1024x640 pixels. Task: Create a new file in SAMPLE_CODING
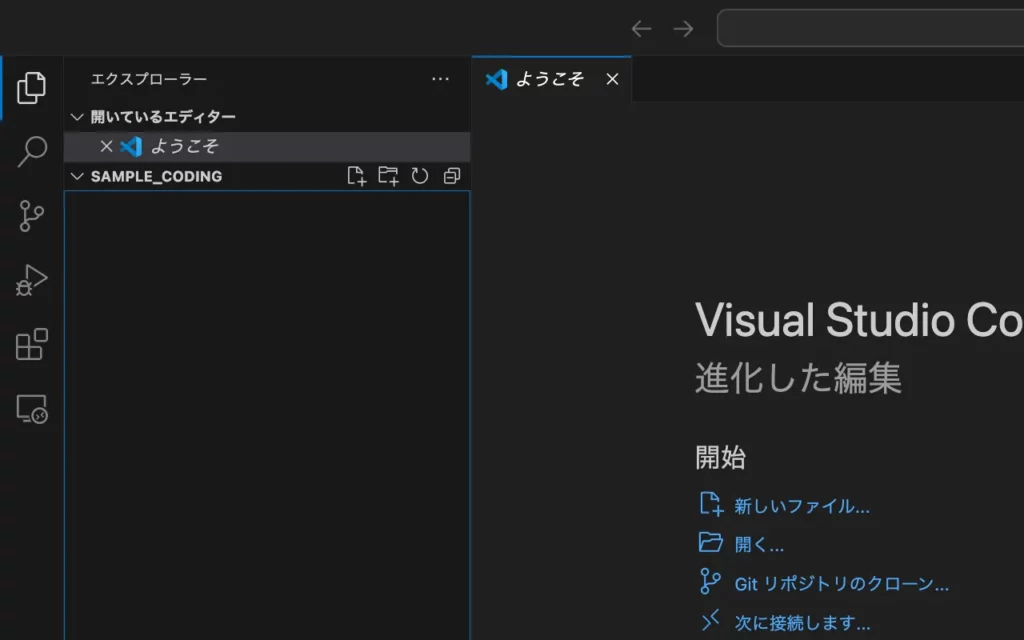357,176
